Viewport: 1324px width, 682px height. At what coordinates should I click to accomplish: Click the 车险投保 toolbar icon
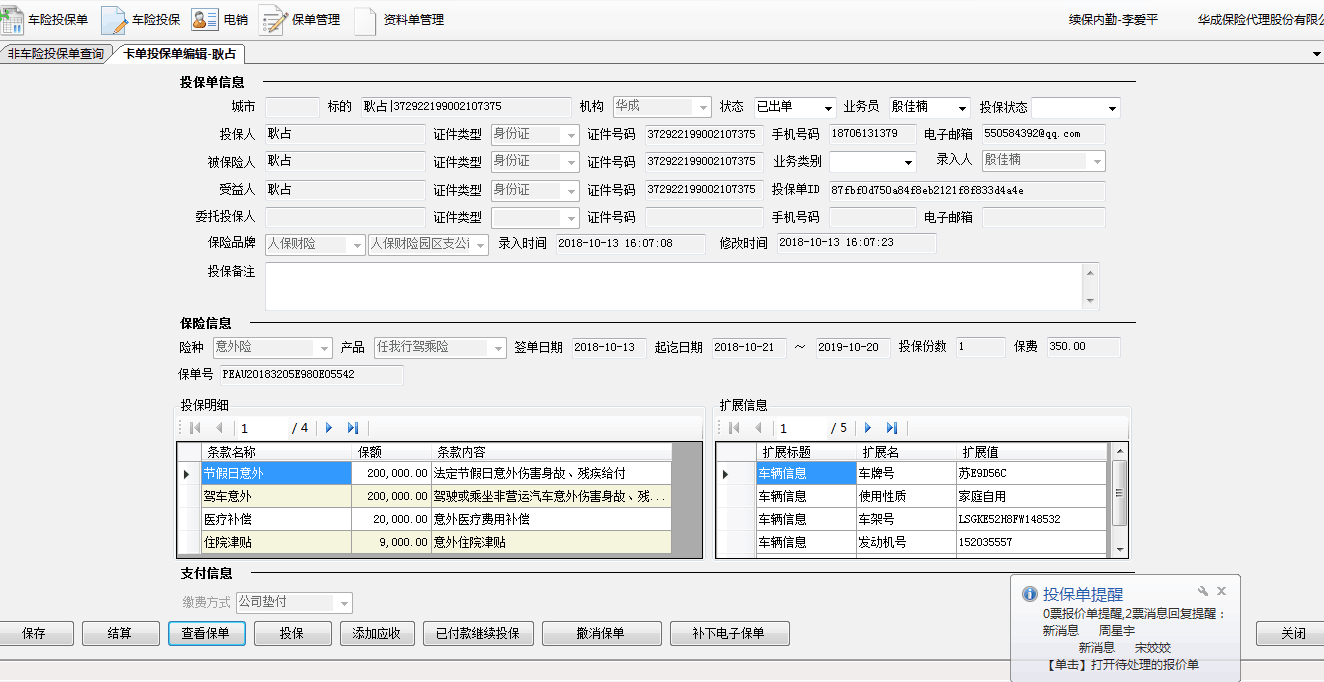tap(114, 19)
